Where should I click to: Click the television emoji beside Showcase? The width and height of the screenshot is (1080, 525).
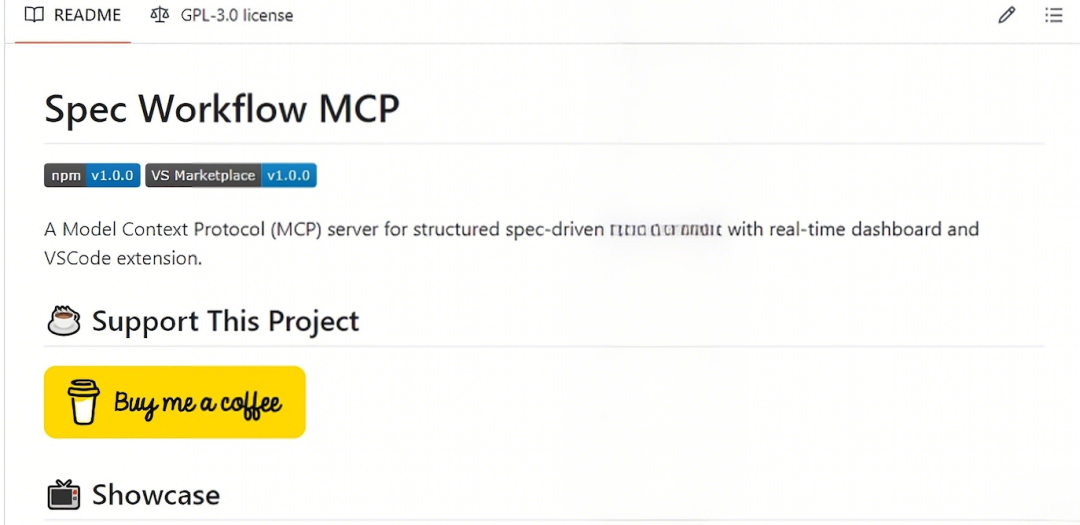64,495
